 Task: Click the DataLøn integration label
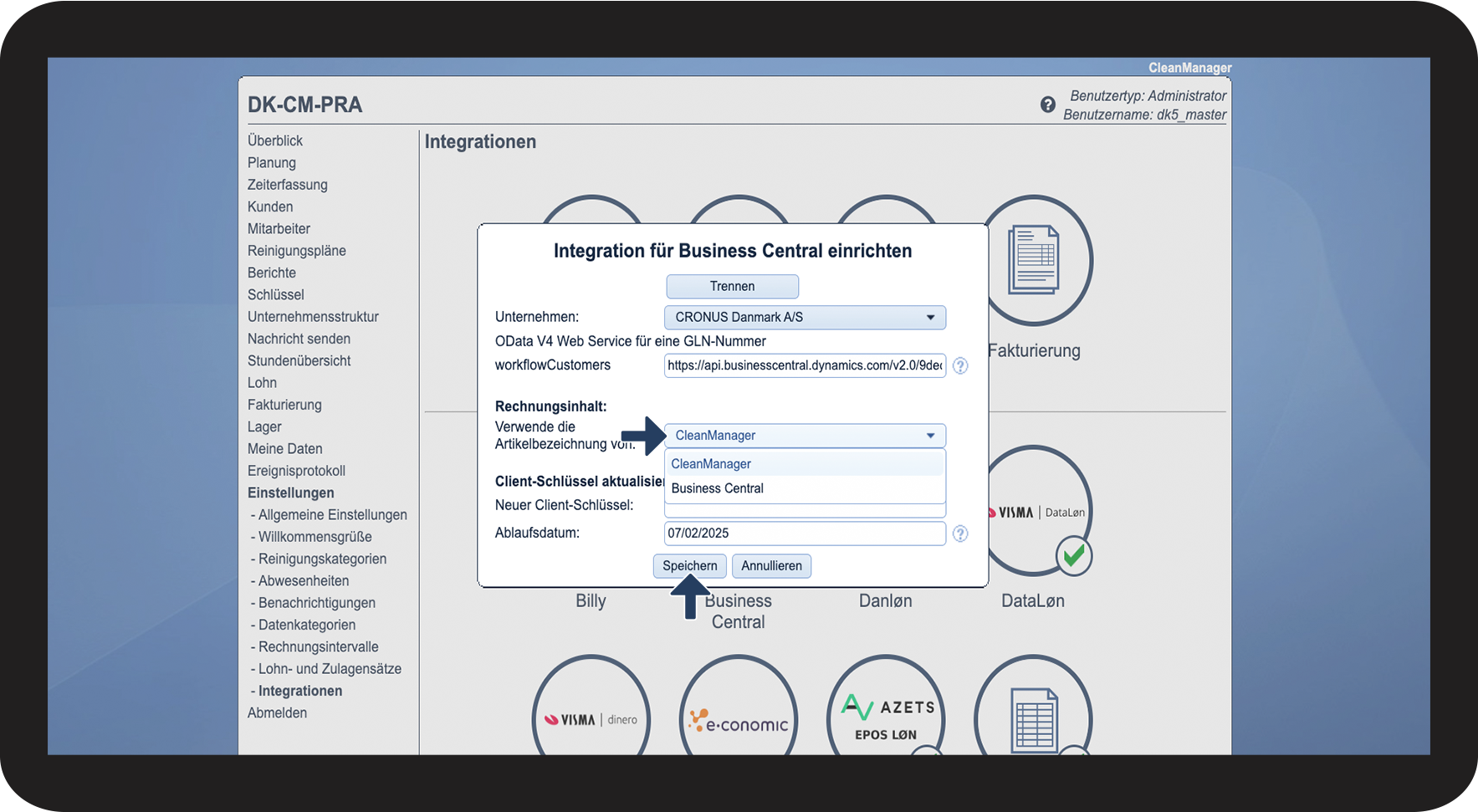click(1033, 601)
